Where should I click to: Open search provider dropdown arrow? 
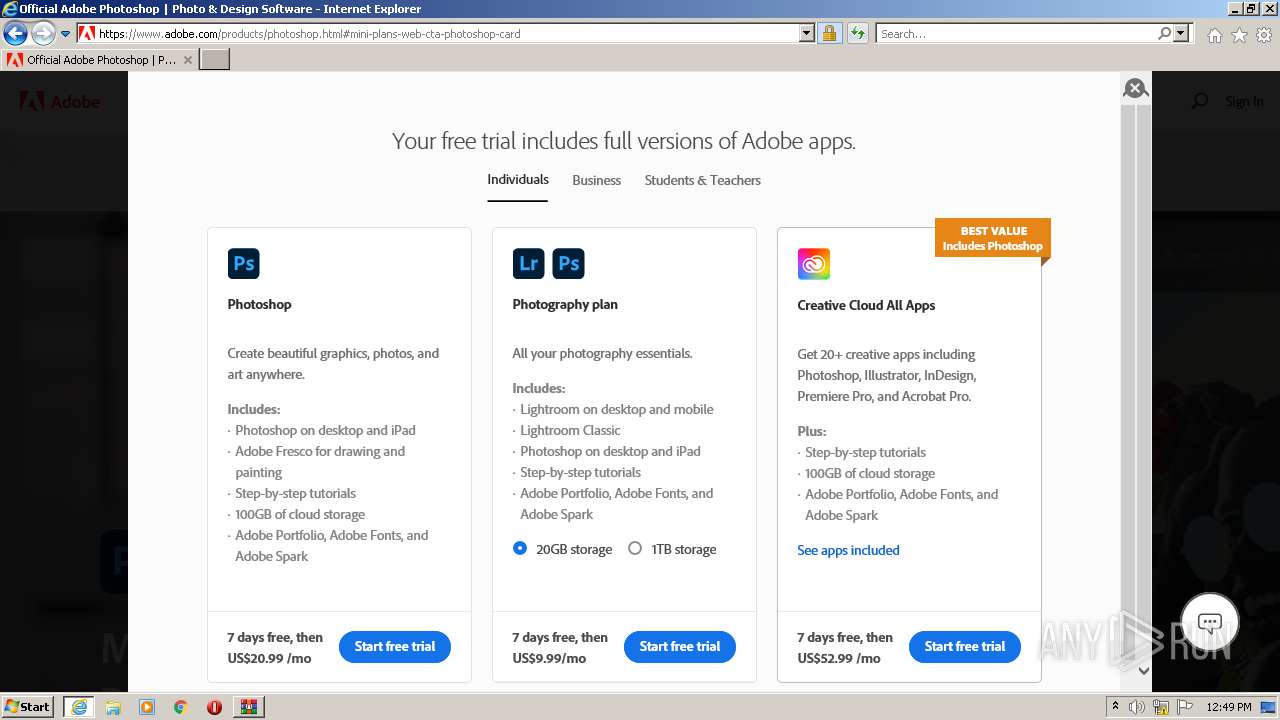click(x=1181, y=33)
